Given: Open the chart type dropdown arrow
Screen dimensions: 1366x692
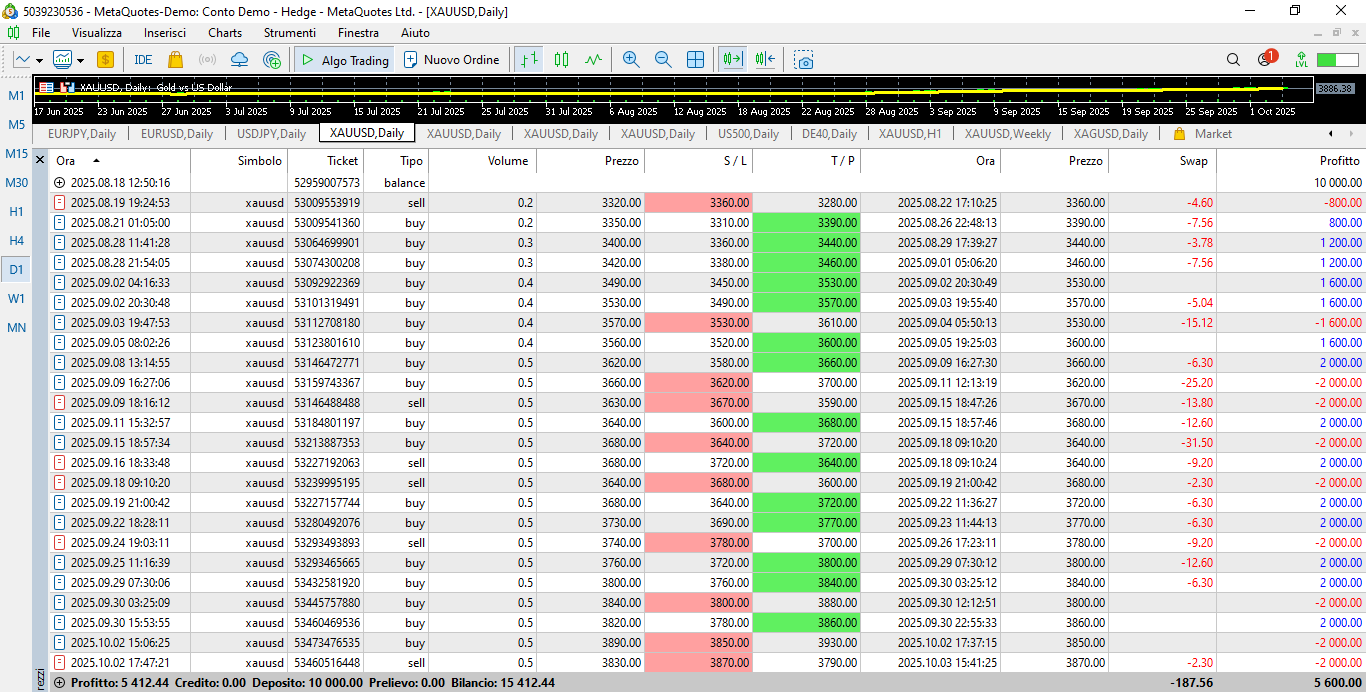Looking at the screenshot, I should coord(39,60).
